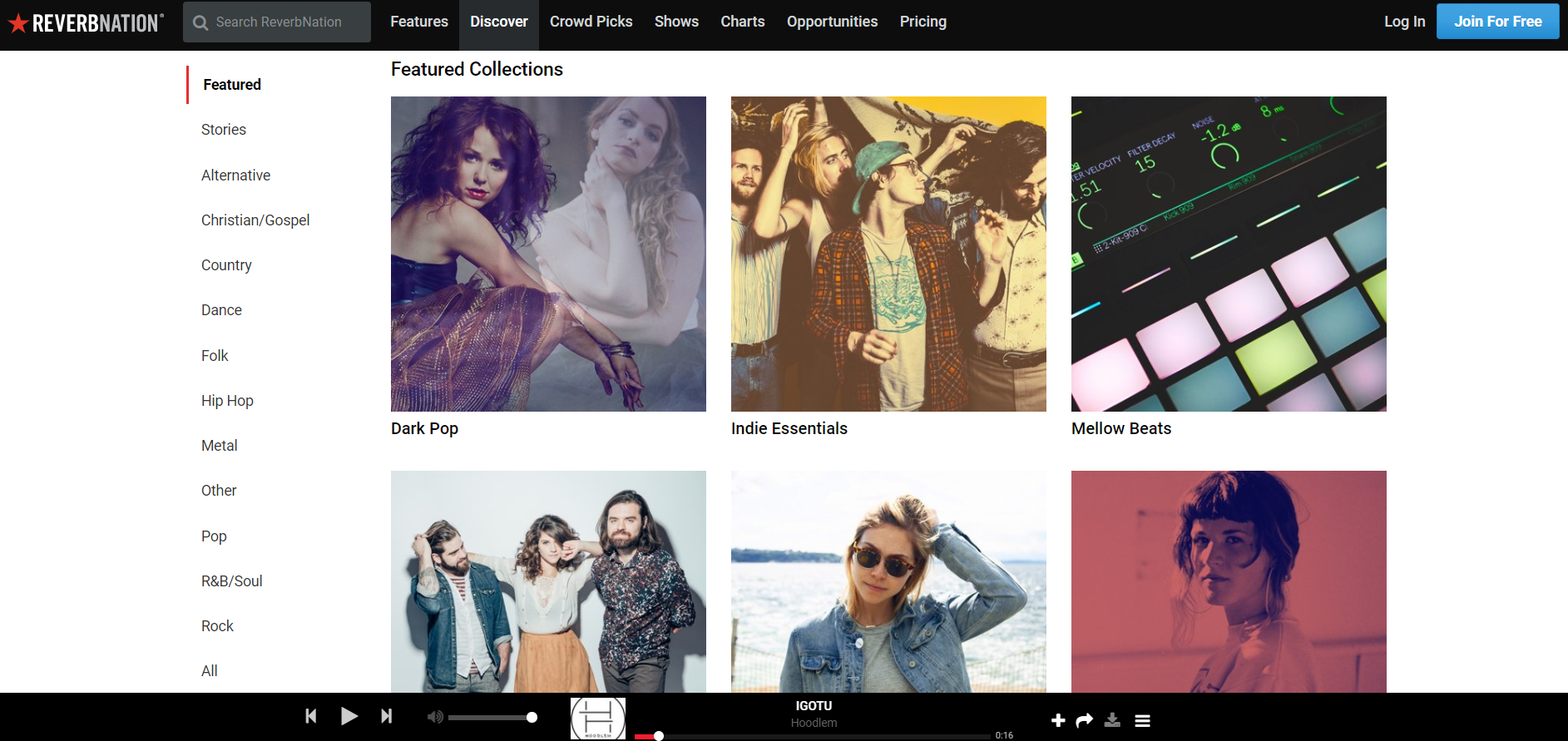
Task: Click the Dark Pop title link
Action: (424, 428)
